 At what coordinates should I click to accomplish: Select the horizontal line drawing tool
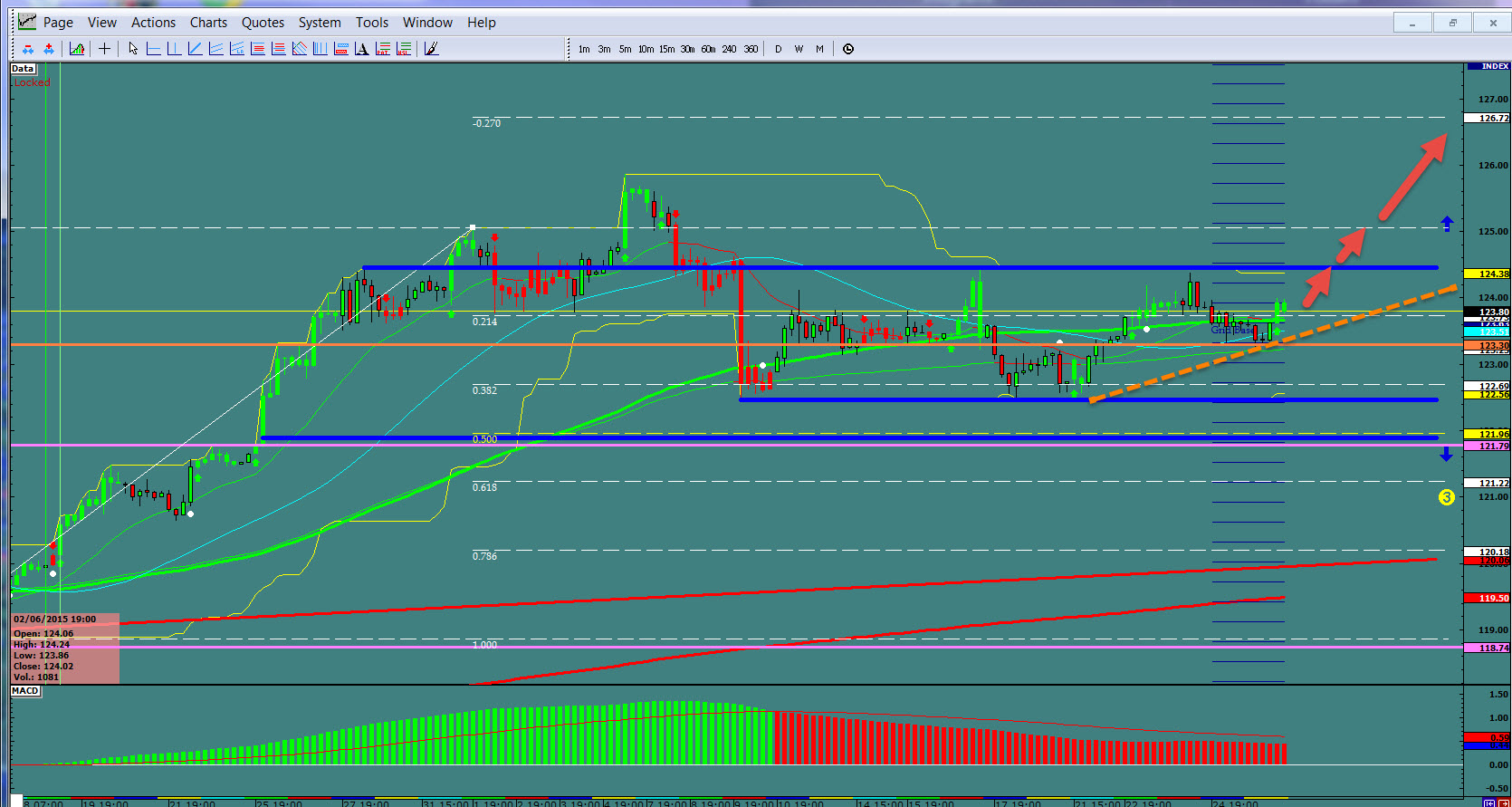click(x=154, y=49)
